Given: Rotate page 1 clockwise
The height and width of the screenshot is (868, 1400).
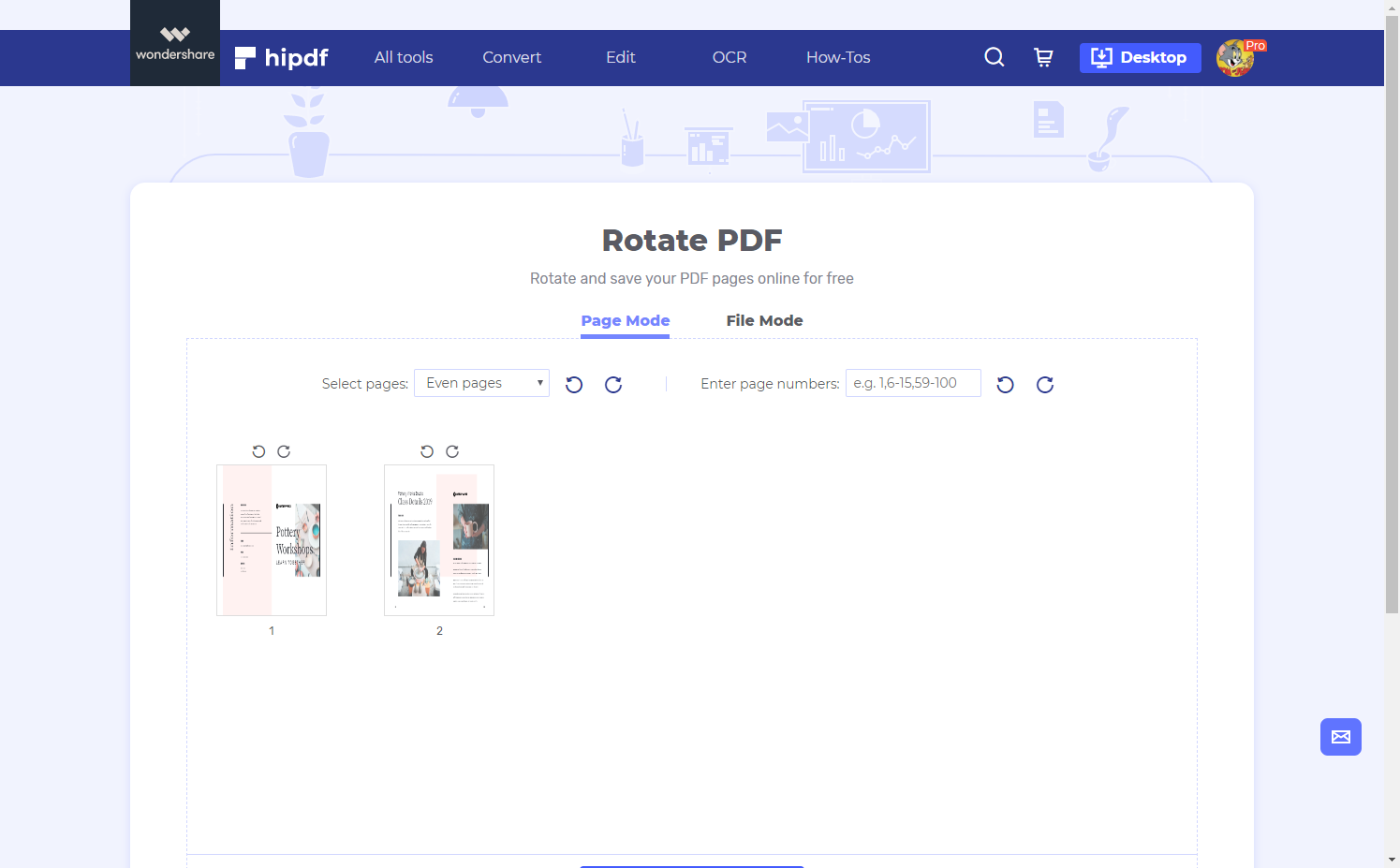Looking at the screenshot, I should pos(284,451).
